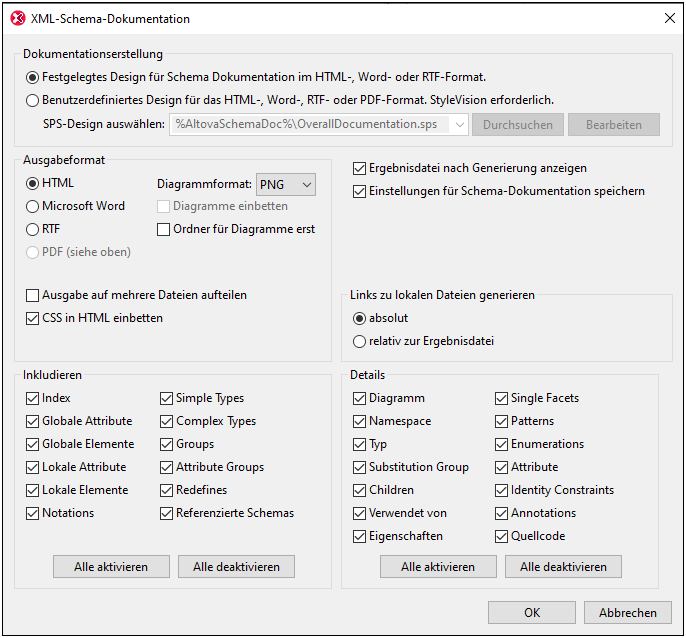Screen dimensions: 686x638
Task: Select Benutzerdefiniertes Design radio option
Action: pyautogui.click(x=33, y=100)
